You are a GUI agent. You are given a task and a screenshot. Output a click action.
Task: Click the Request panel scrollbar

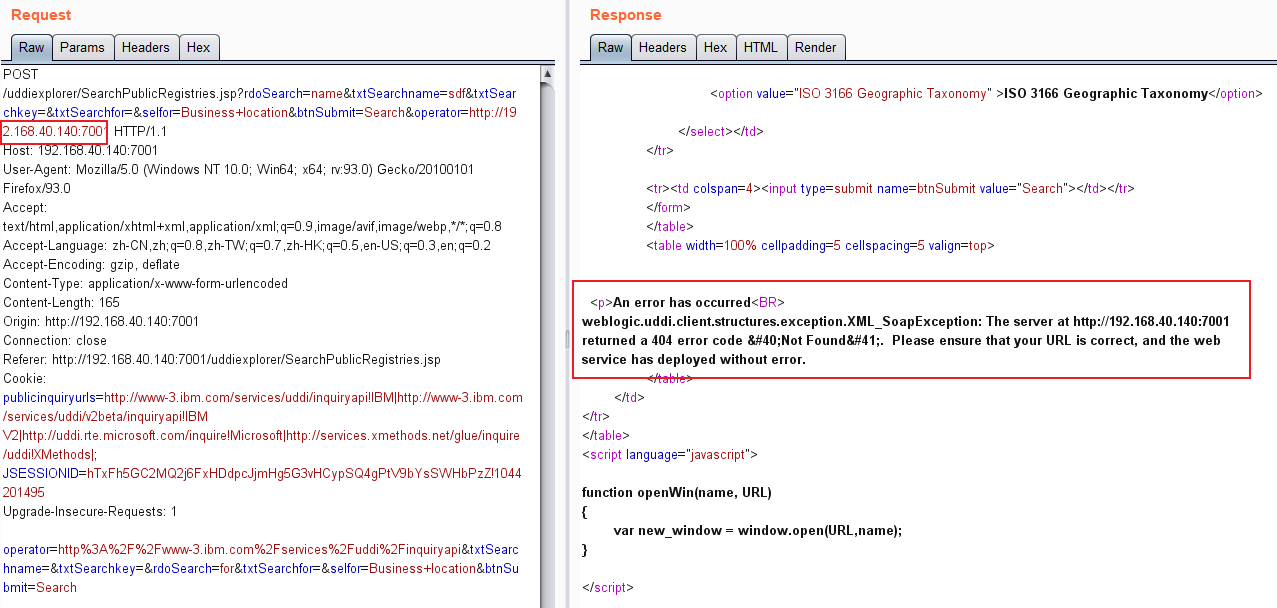coord(549,300)
